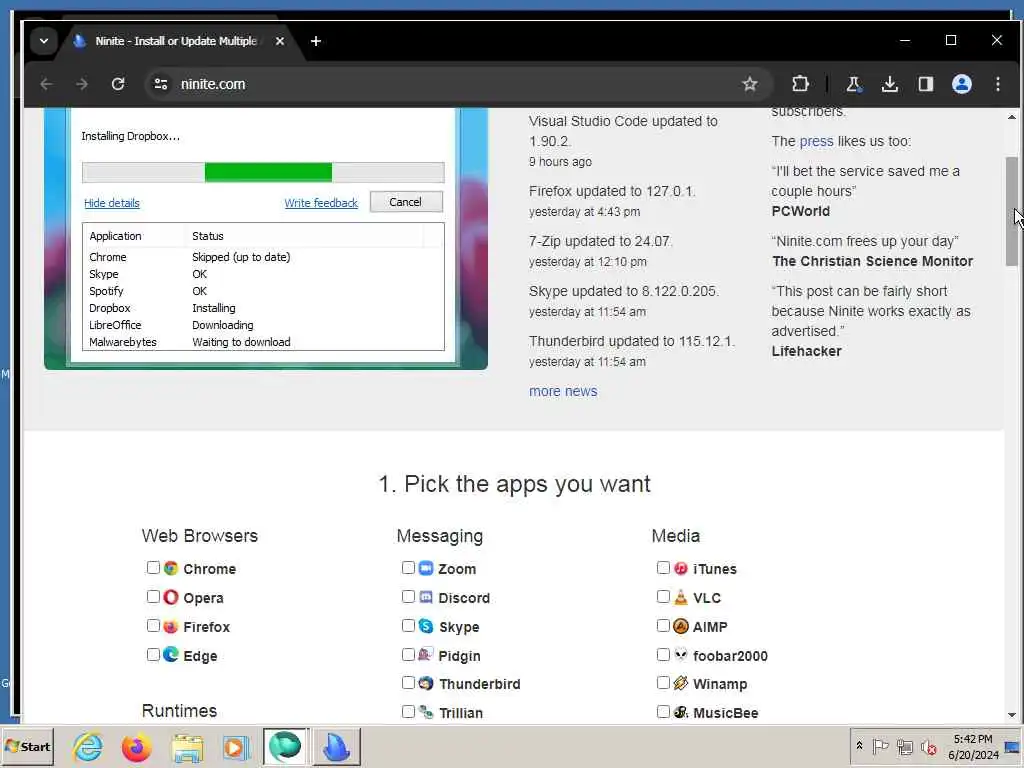
Task: Bookmark this page with the star icon
Action: click(750, 84)
